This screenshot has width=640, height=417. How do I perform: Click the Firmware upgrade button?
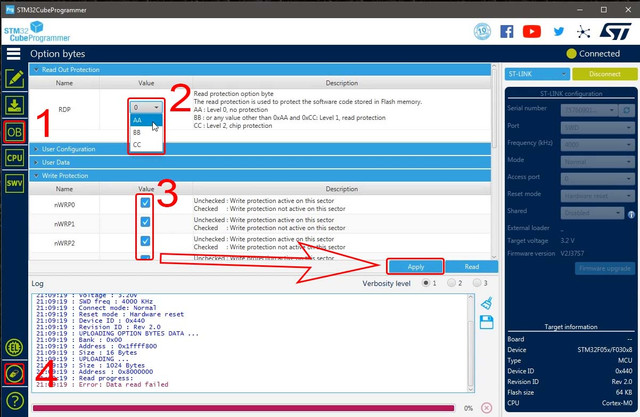[x=604, y=268]
